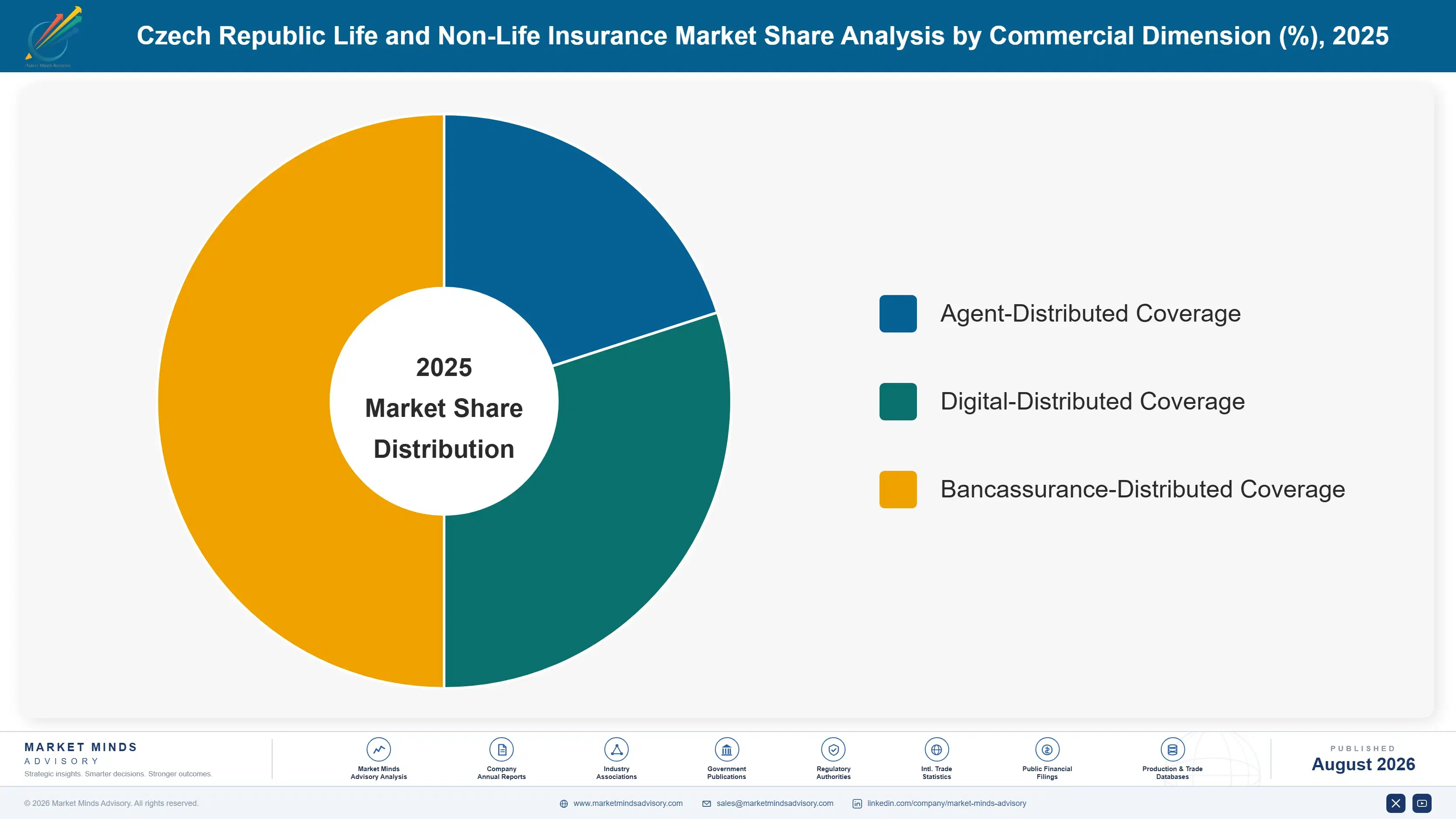Click the 'Agent-Distributed Coverage' legend label
Screen dimensions: 1456x819
pos(1090,313)
